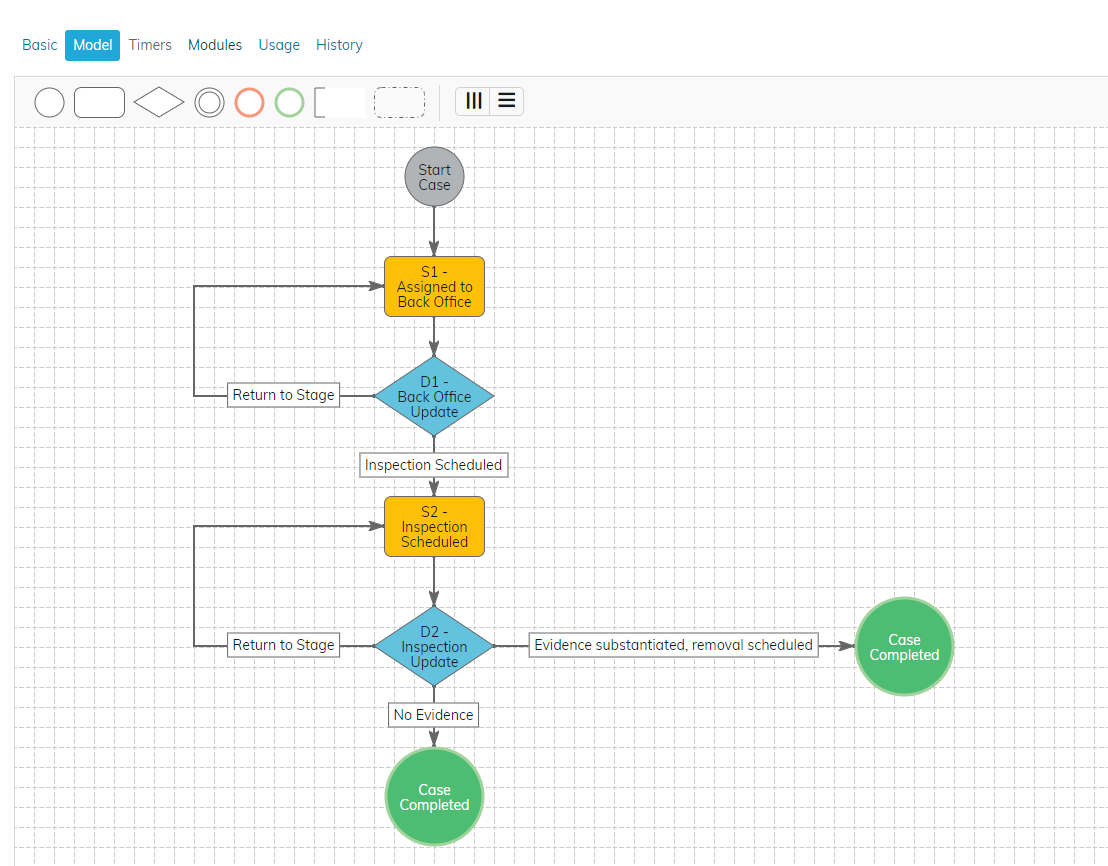Image resolution: width=1108 pixels, height=866 pixels.
Task: Switch to the Basic tab
Action: click(x=40, y=45)
